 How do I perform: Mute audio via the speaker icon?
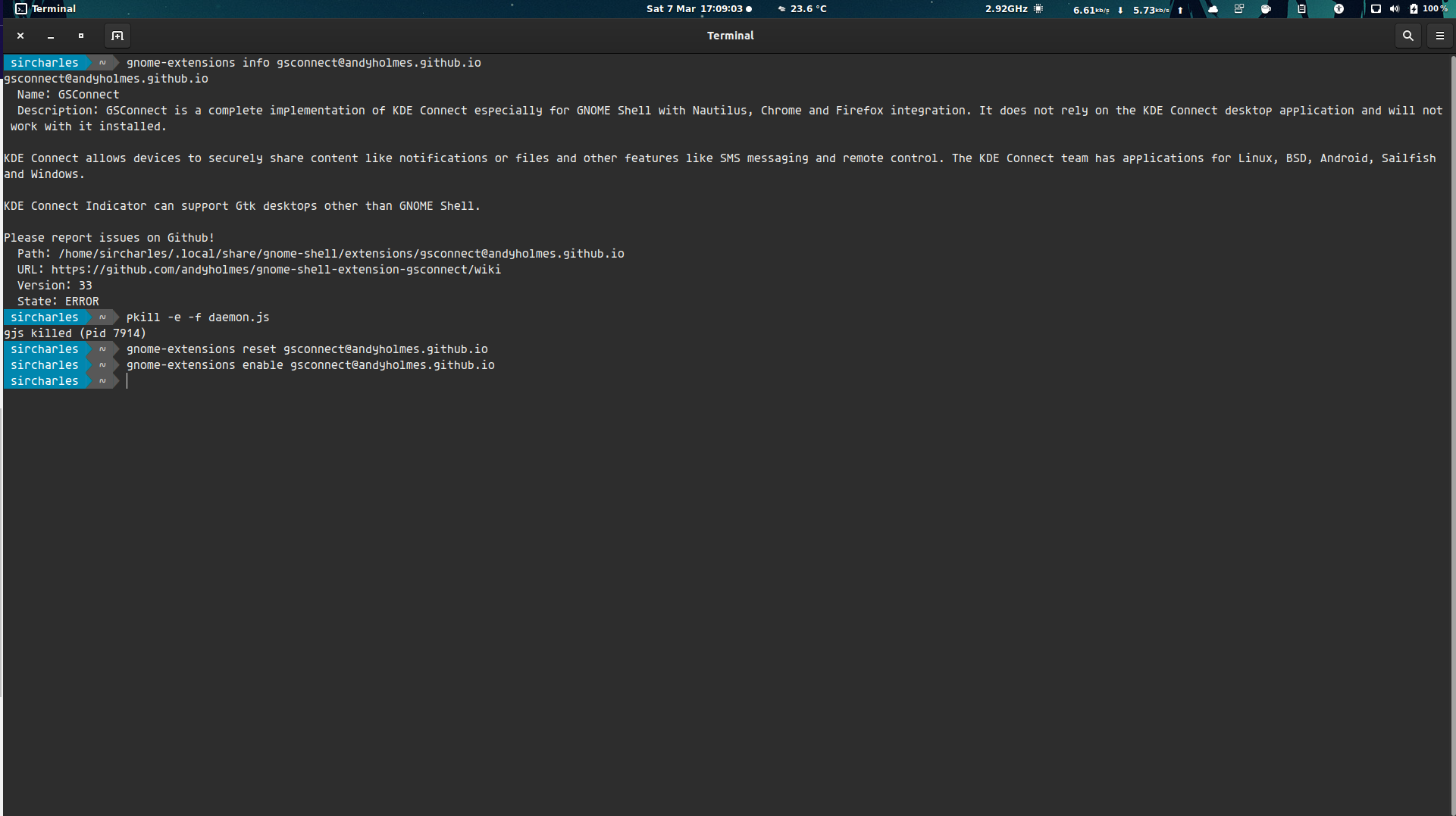click(x=1395, y=9)
